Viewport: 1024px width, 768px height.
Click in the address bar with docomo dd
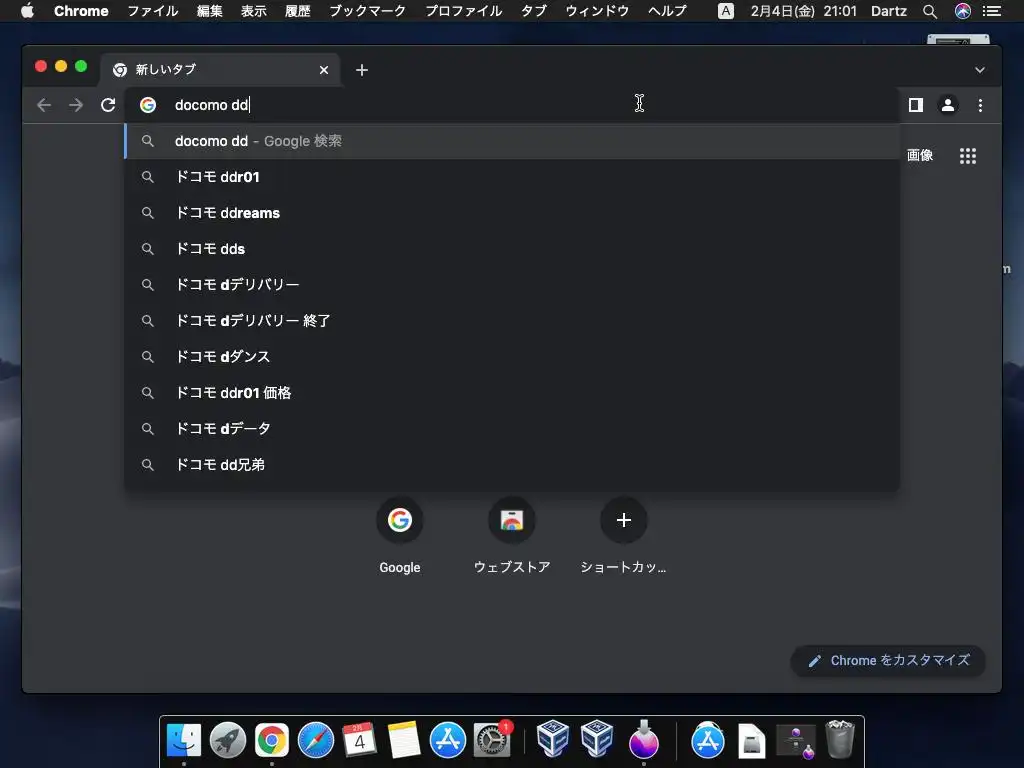click(x=511, y=105)
